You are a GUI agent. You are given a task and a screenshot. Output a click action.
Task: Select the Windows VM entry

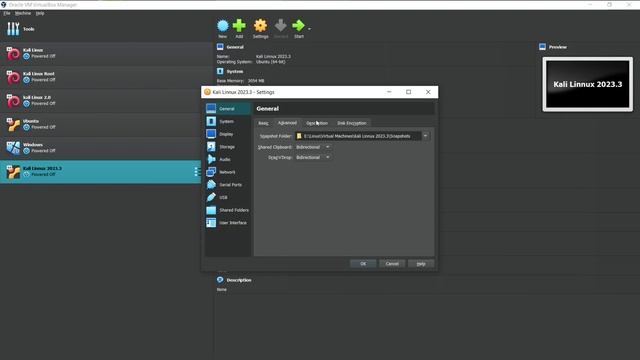click(x=106, y=148)
